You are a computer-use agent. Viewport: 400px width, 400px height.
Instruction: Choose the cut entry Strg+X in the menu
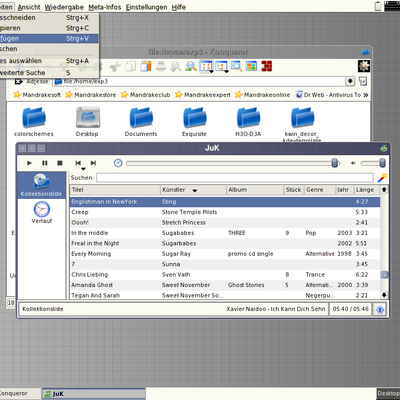[49, 18]
